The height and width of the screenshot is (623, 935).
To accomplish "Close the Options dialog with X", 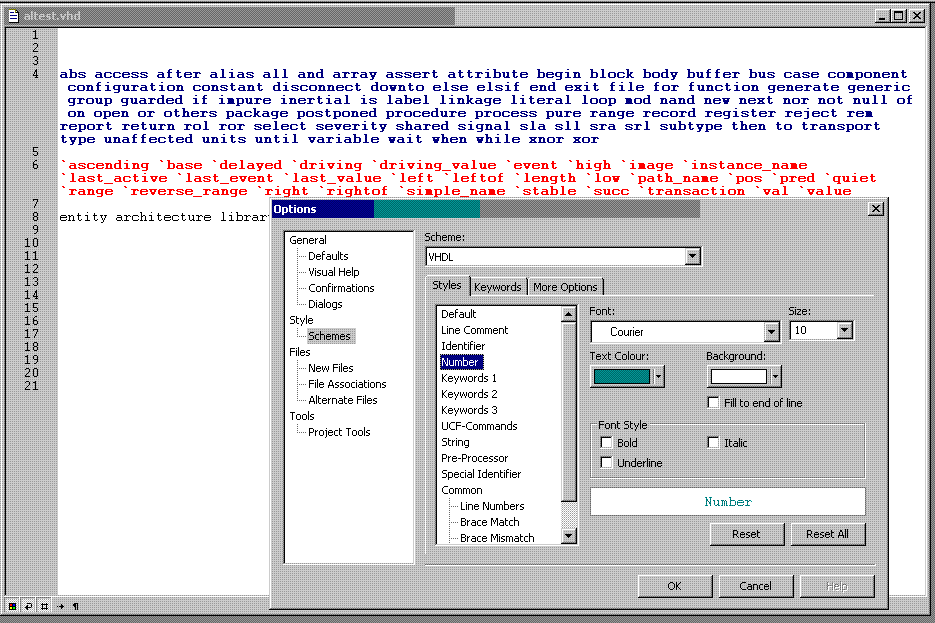I will [875, 209].
